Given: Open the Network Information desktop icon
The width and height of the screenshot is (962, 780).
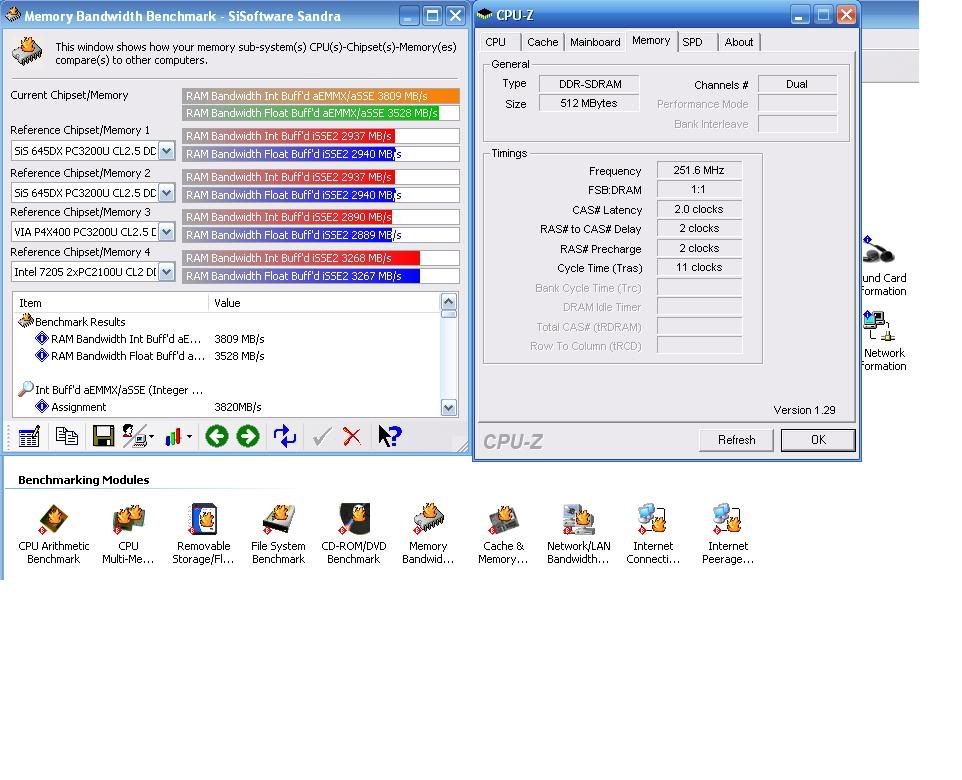Looking at the screenshot, I should click(883, 341).
